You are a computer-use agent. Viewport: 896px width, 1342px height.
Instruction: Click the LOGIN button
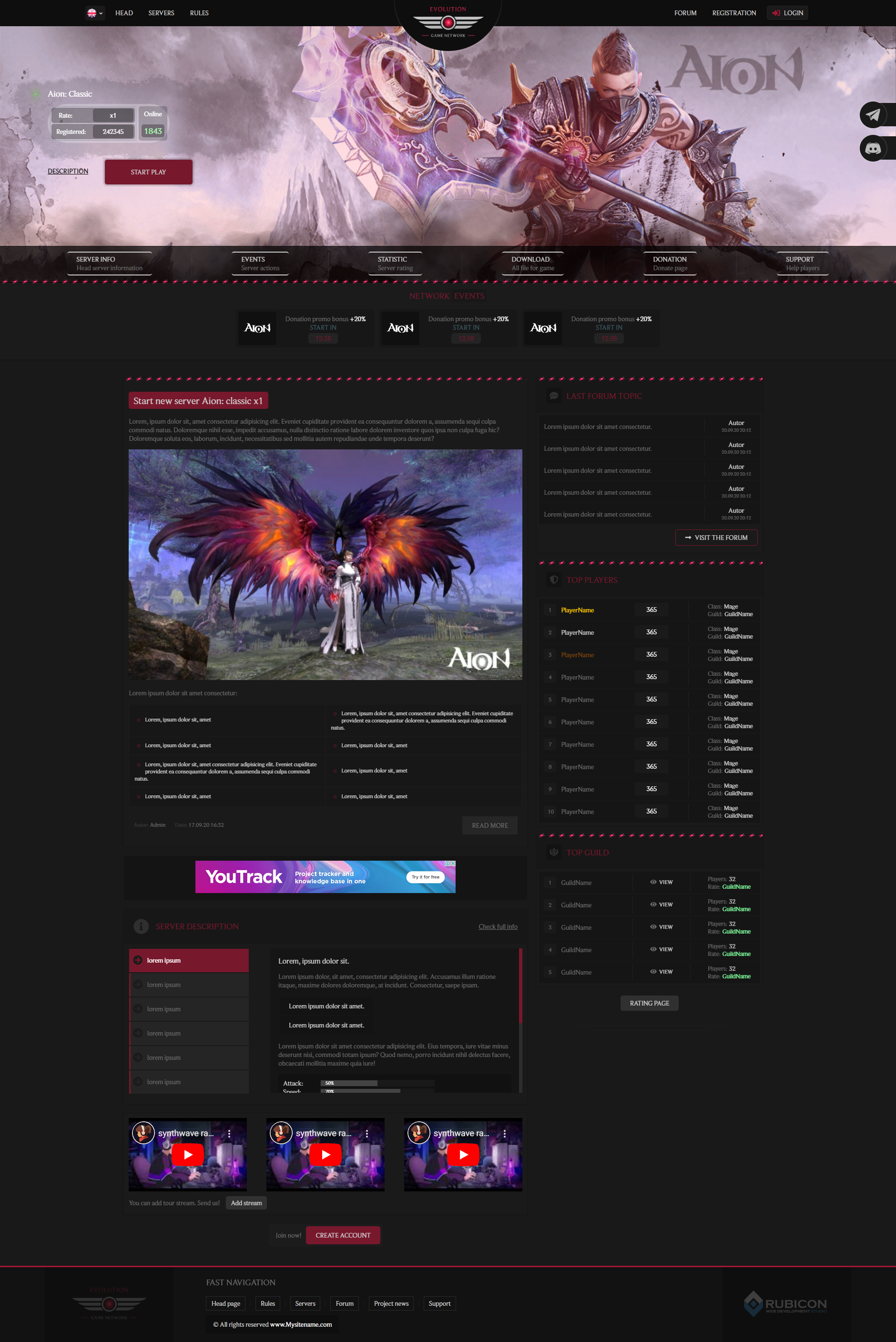(787, 13)
